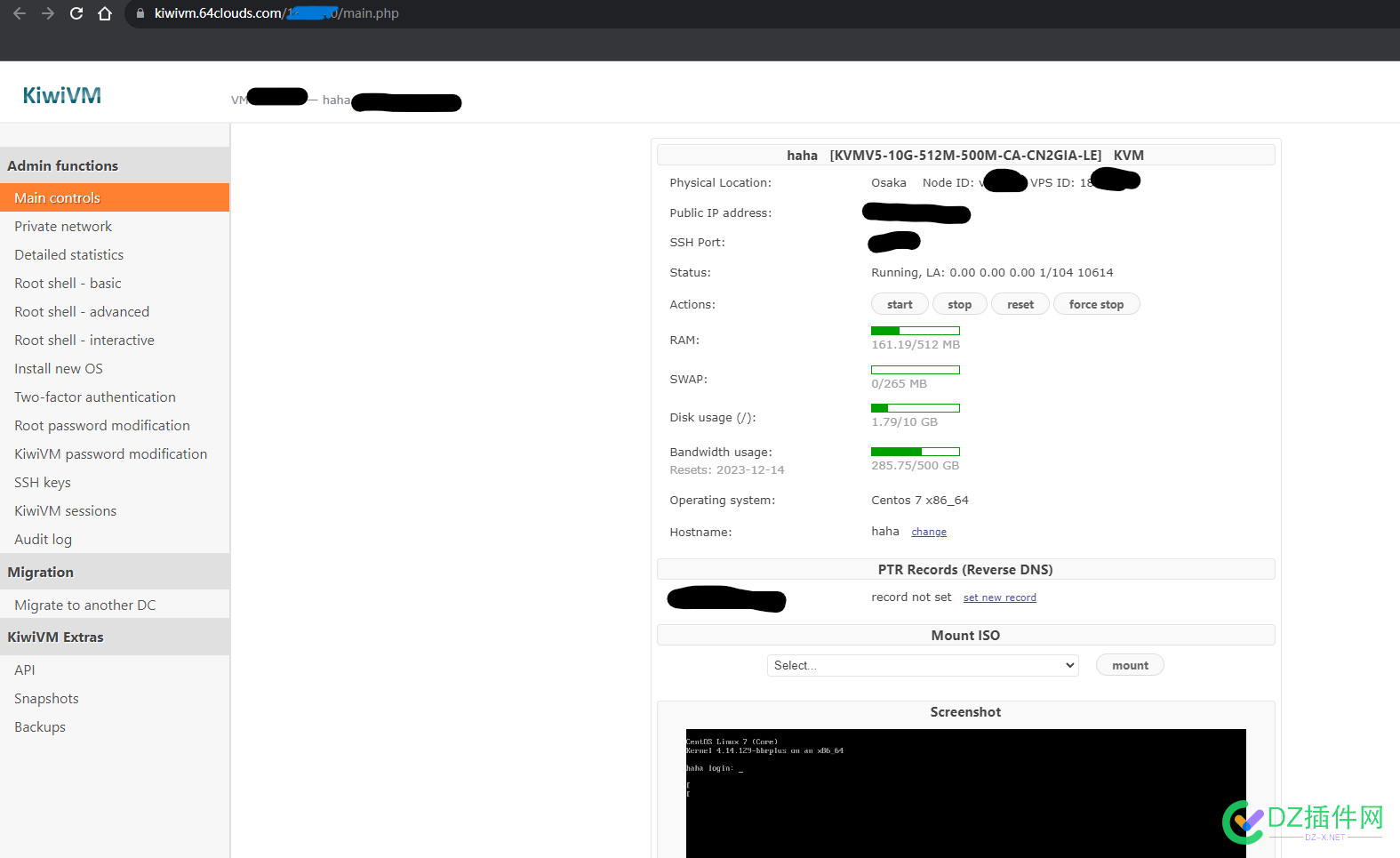The image size is (1400, 858).
Task: Click the 'record not set' text
Action: click(x=911, y=597)
